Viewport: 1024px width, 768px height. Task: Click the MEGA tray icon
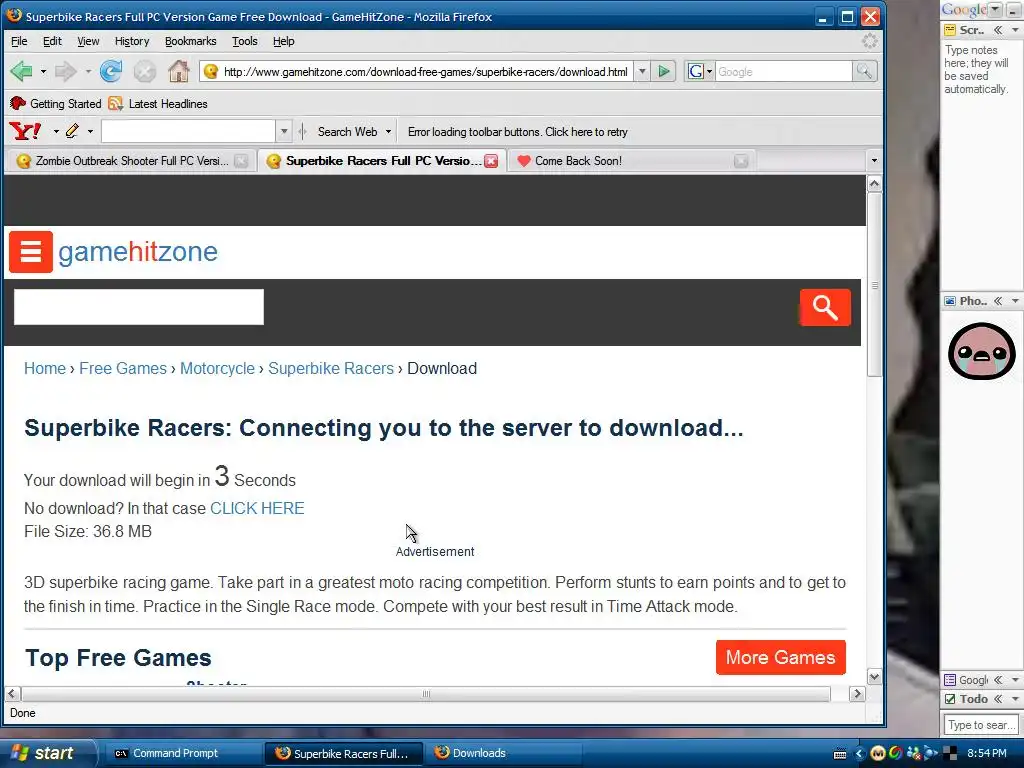click(x=878, y=753)
